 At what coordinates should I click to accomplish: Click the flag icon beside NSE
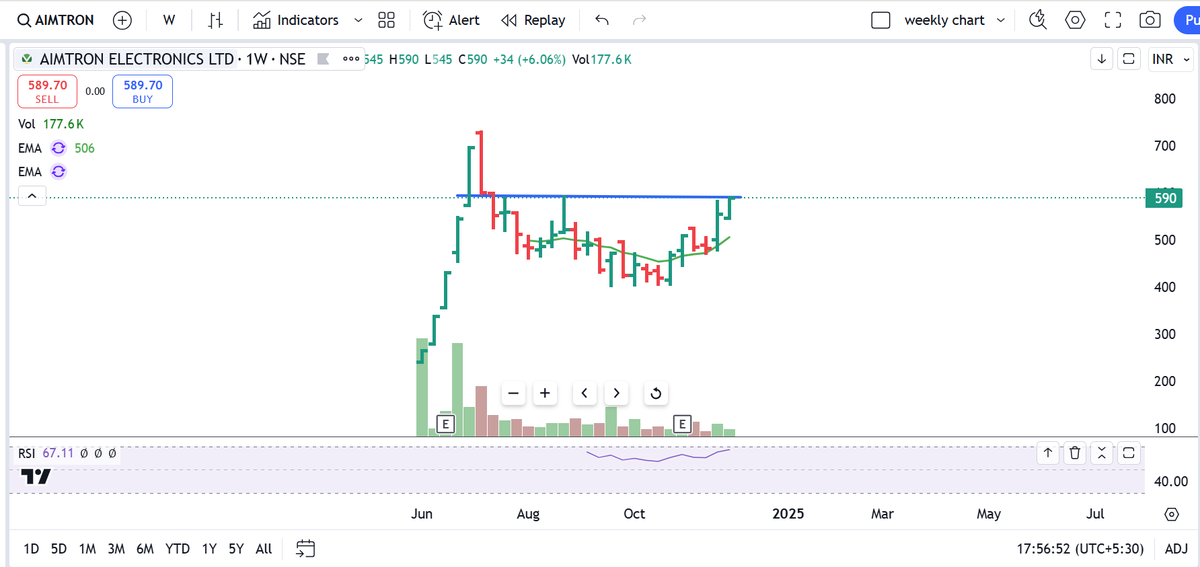[323, 59]
